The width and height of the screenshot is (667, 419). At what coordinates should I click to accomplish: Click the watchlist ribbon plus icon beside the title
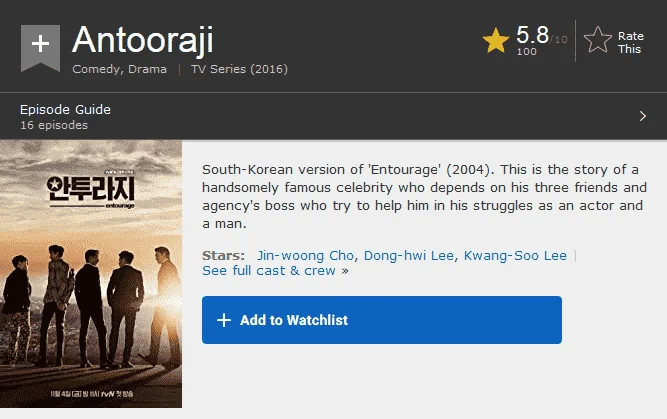40,47
